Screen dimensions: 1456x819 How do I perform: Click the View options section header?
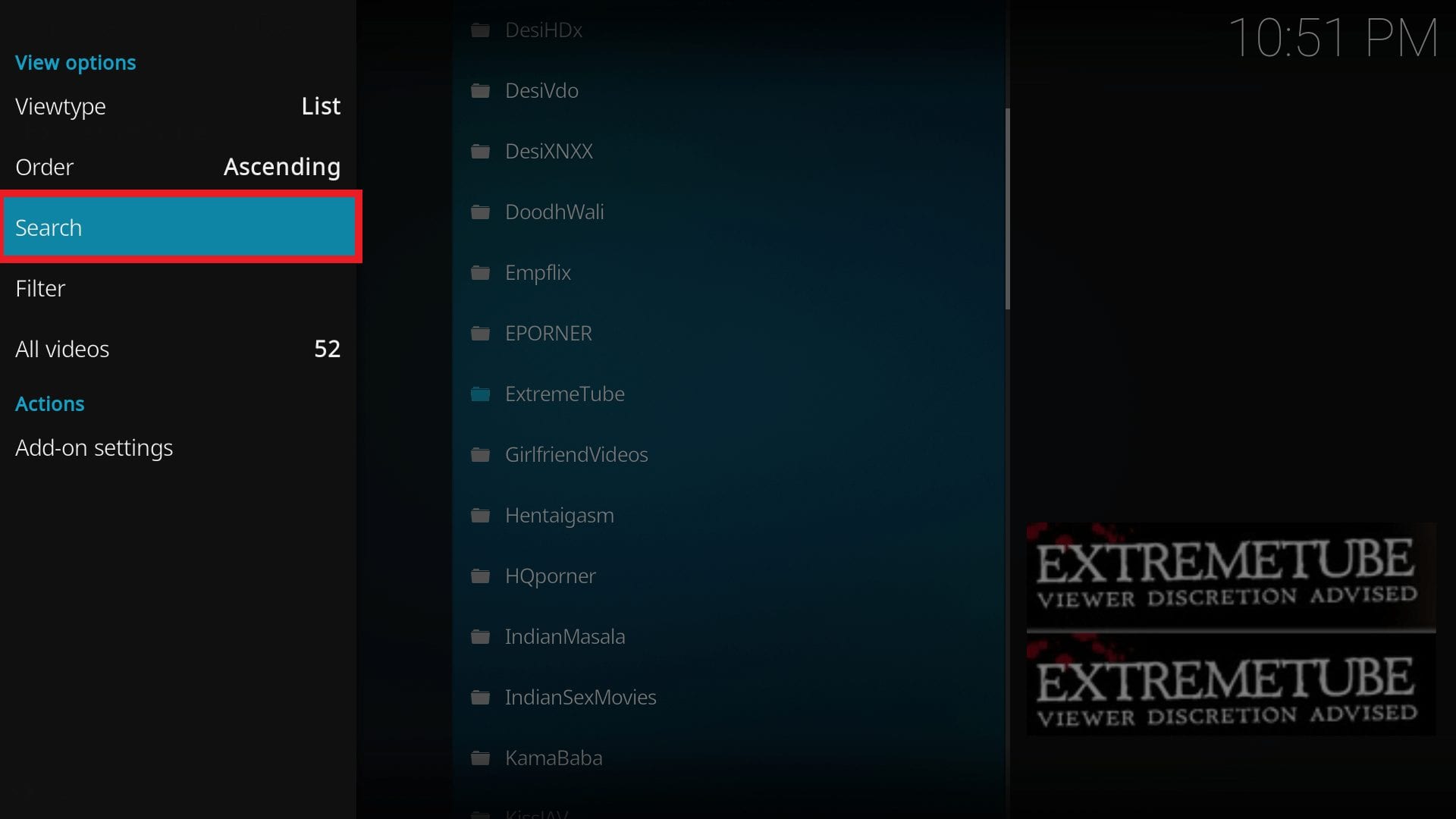(x=75, y=62)
